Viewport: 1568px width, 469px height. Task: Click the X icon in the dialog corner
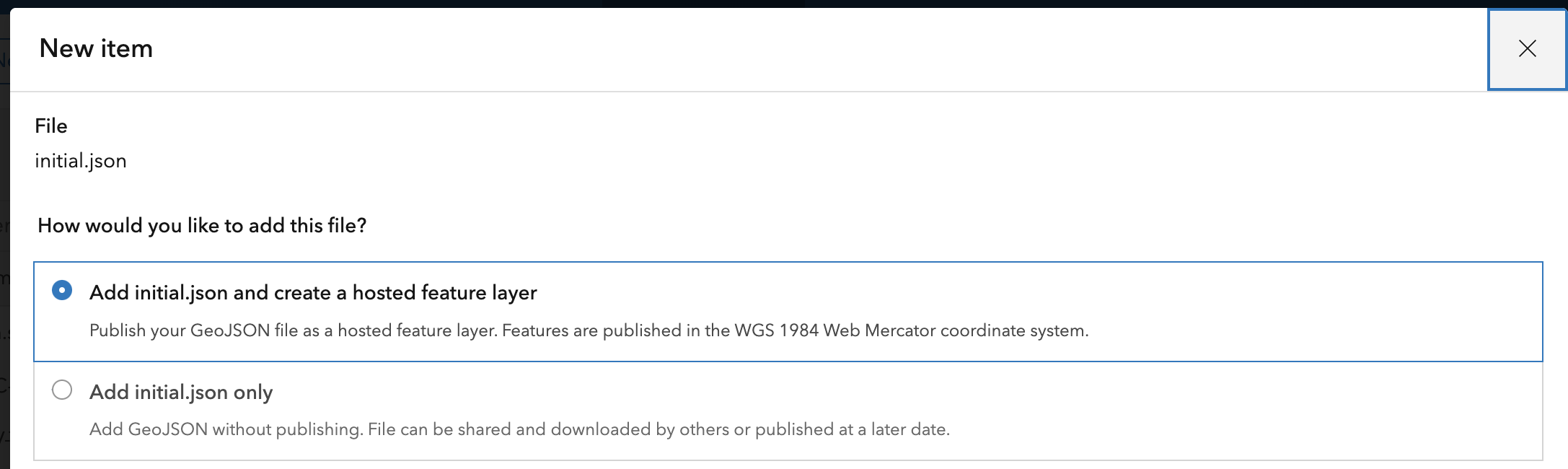1527,49
